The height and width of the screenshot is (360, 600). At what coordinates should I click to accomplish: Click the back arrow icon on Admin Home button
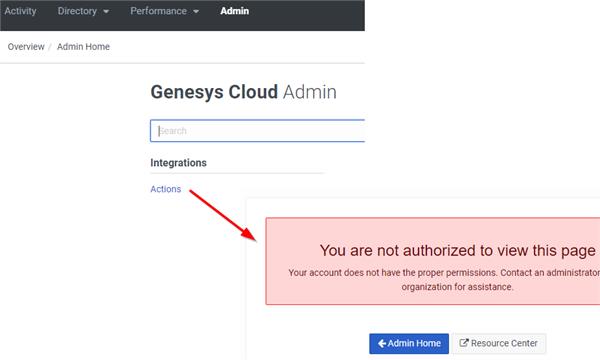pyautogui.click(x=382, y=344)
